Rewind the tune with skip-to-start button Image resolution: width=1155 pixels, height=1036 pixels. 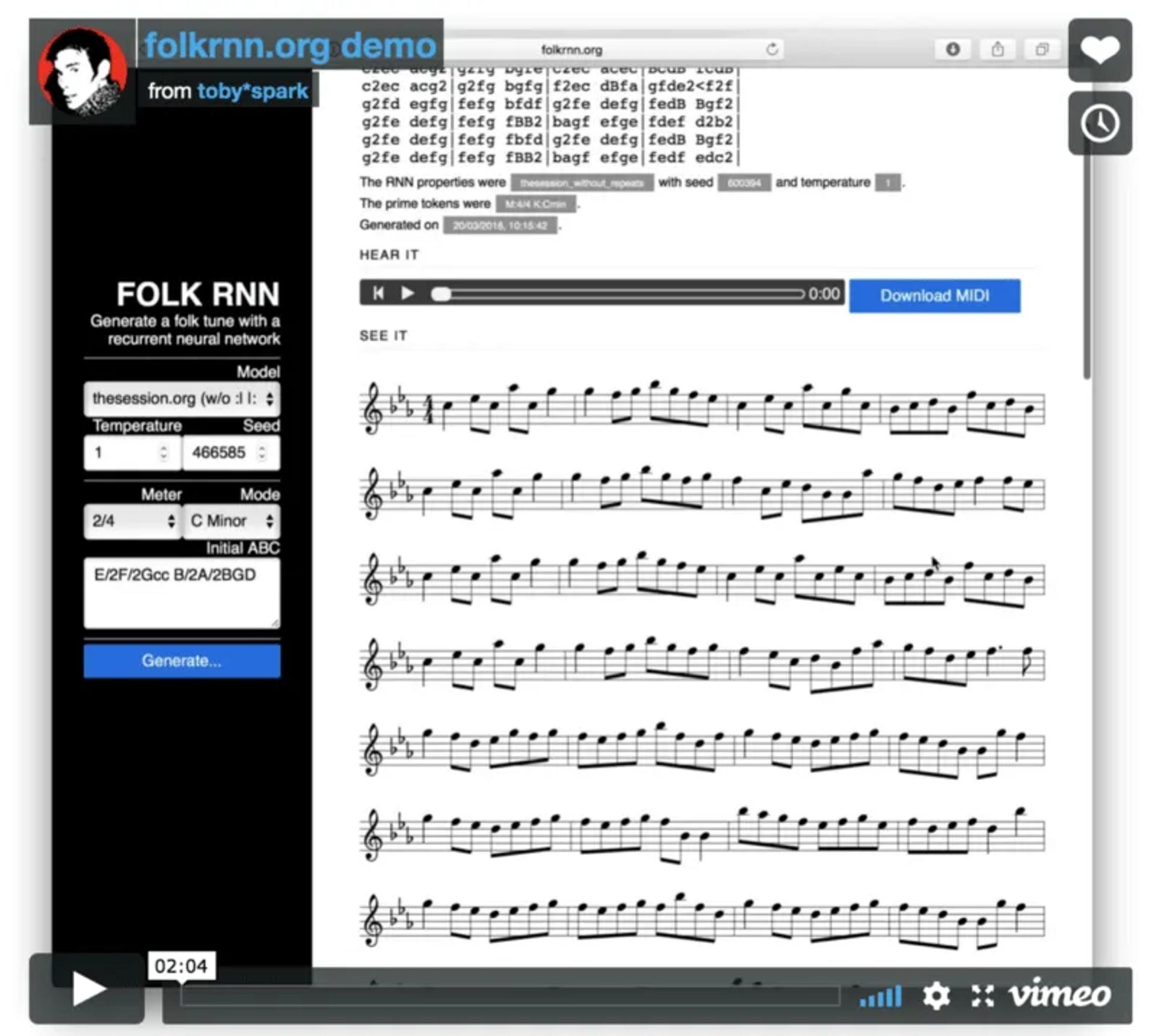(x=378, y=293)
